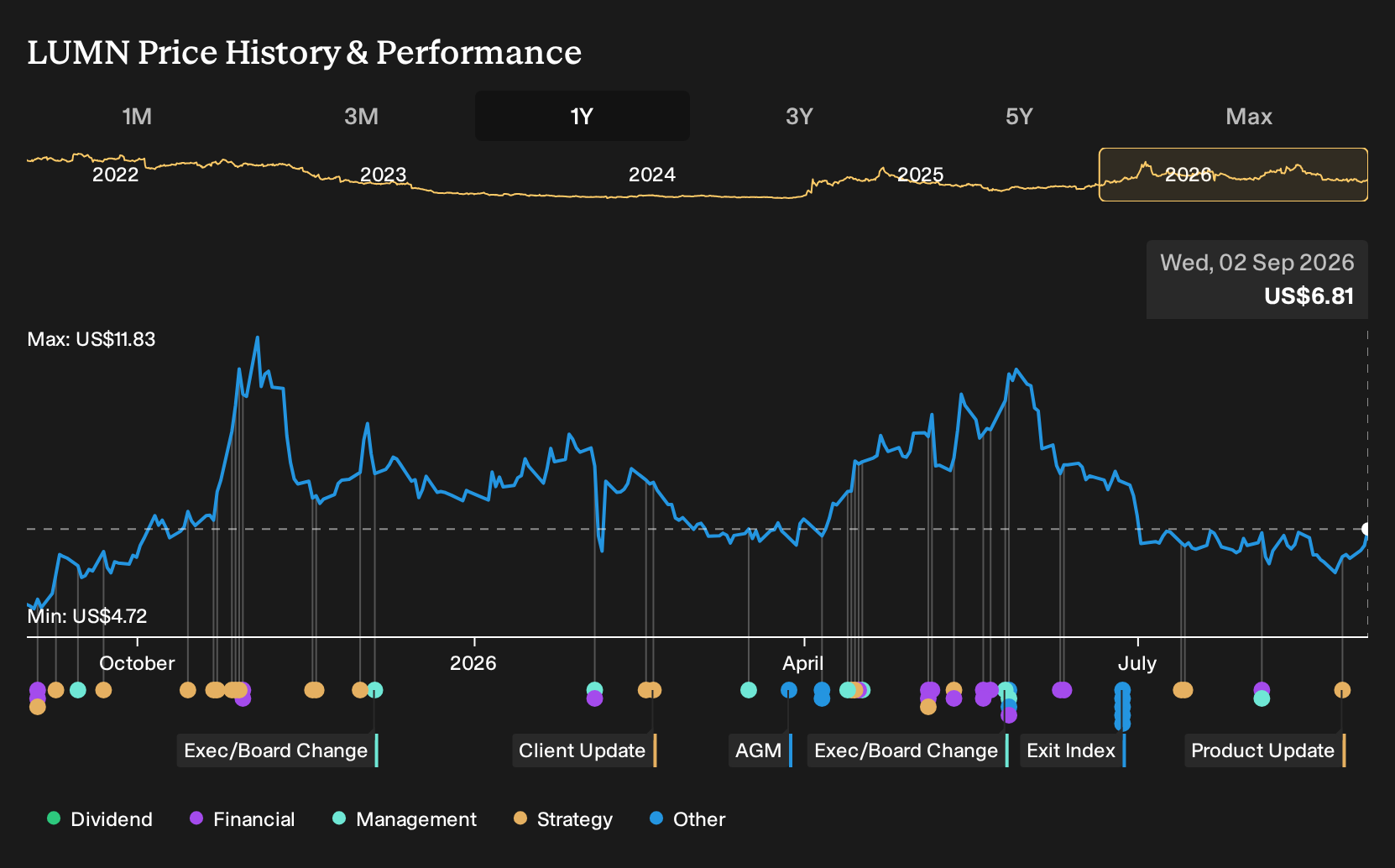Click the 2022 year in the overview chart

(x=115, y=175)
